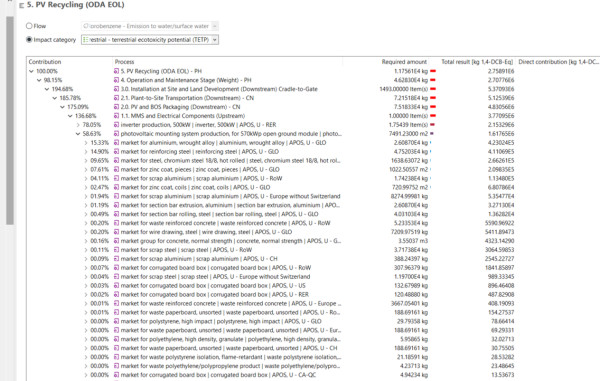This screenshot has height=381, width=600.
Task: Expand the 15.33% aluminium wrought alloy row
Action: pos(86,143)
